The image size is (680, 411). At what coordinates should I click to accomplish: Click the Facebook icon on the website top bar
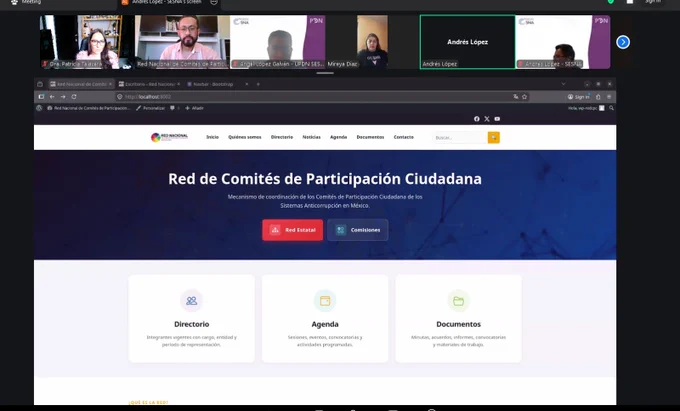pyautogui.click(x=477, y=119)
